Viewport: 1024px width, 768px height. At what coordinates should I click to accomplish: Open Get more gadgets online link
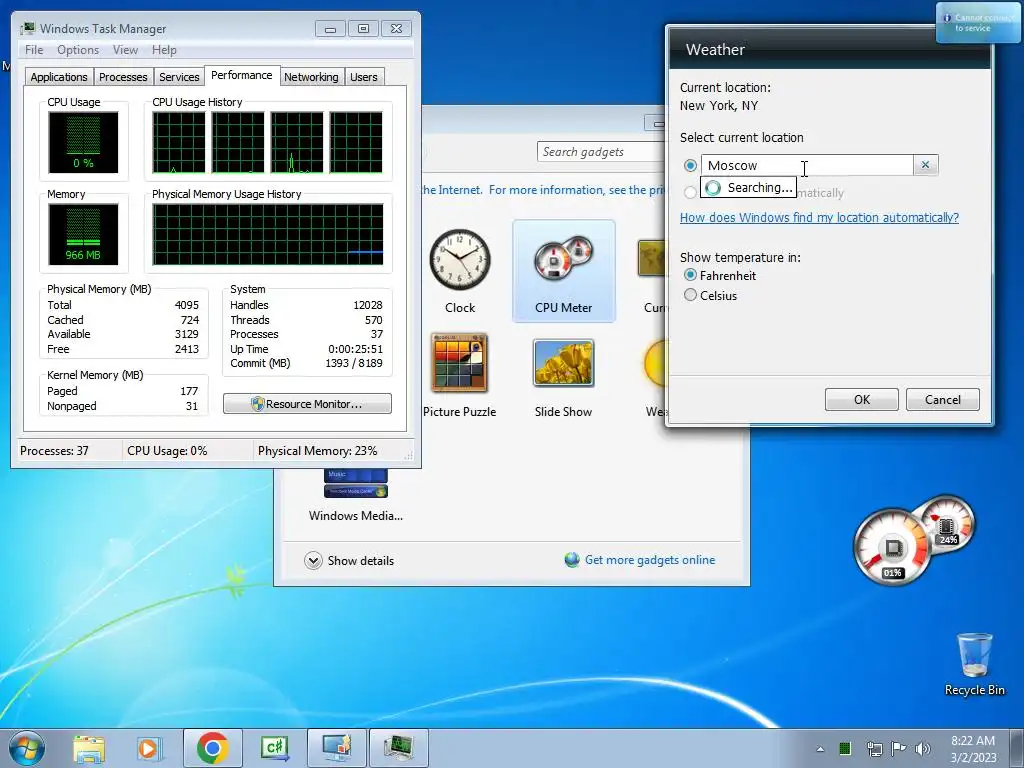tap(650, 560)
